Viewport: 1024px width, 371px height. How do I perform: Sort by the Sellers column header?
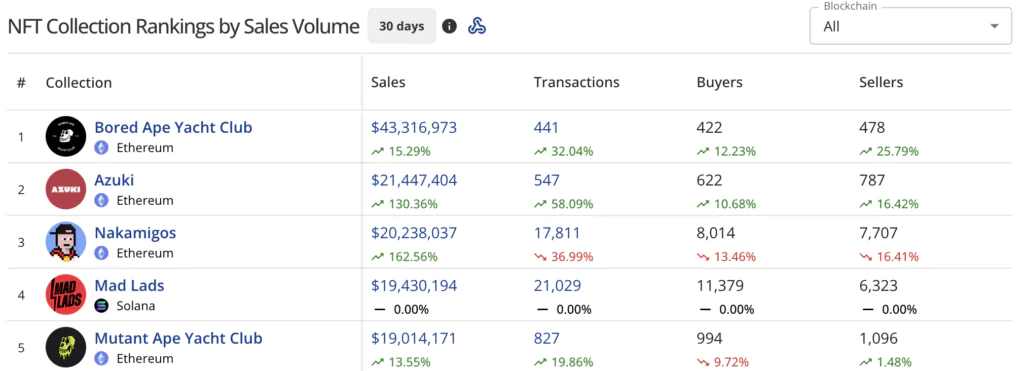pyautogui.click(x=881, y=82)
